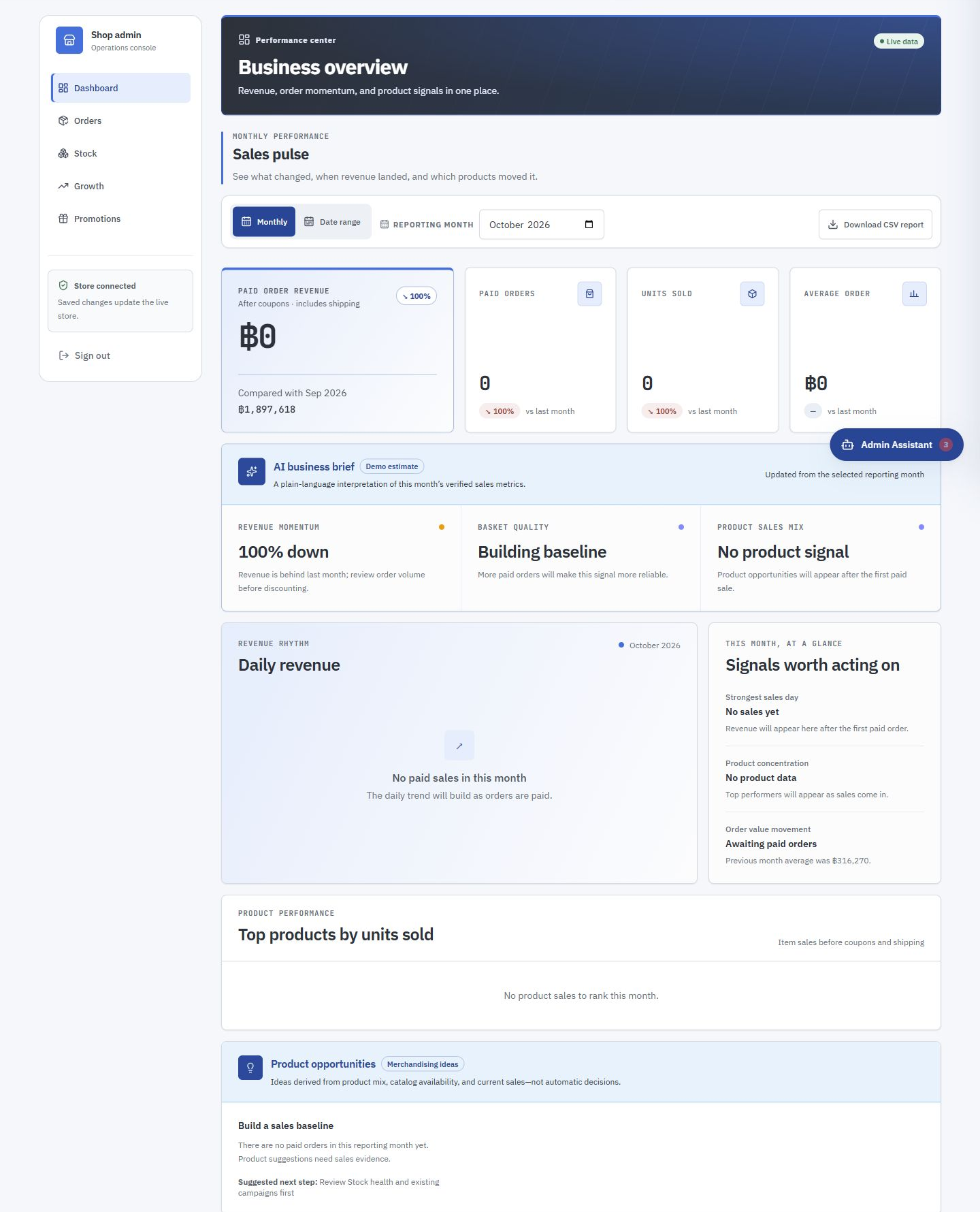The width and height of the screenshot is (980, 1212).
Task: Click the Stock cubes icon
Action: [63, 153]
